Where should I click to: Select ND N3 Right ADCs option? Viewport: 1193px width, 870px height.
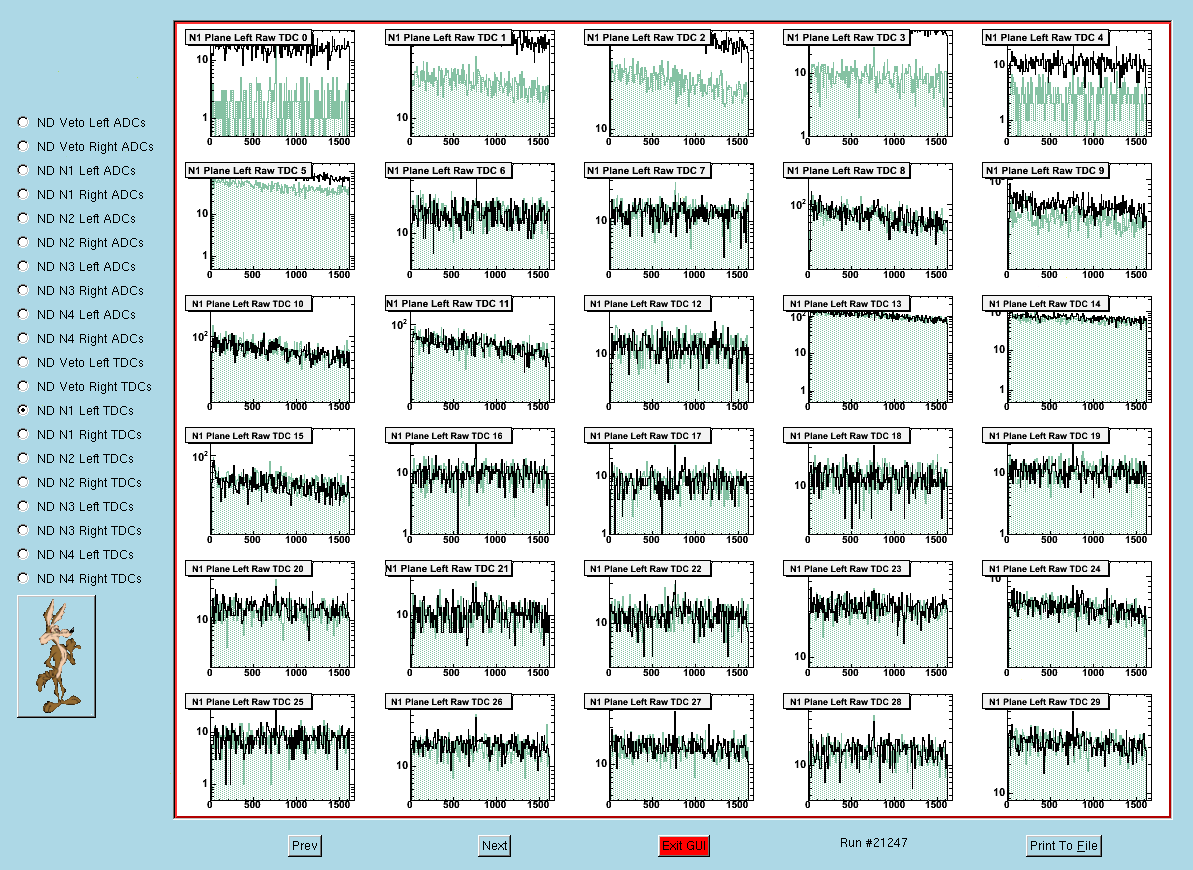24,290
